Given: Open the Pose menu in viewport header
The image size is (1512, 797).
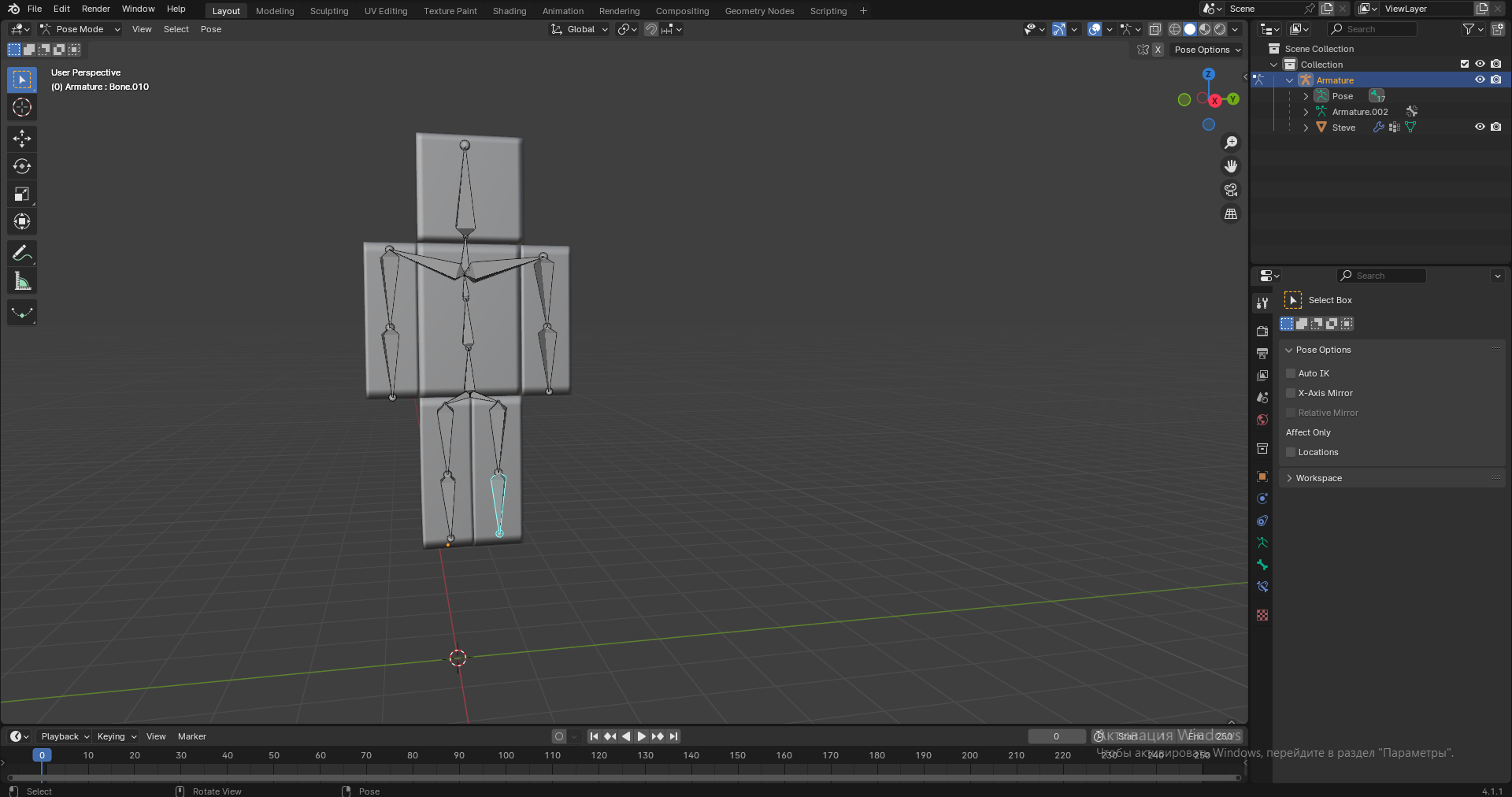Looking at the screenshot, I should pyautogui.click(x=211, y=29).
